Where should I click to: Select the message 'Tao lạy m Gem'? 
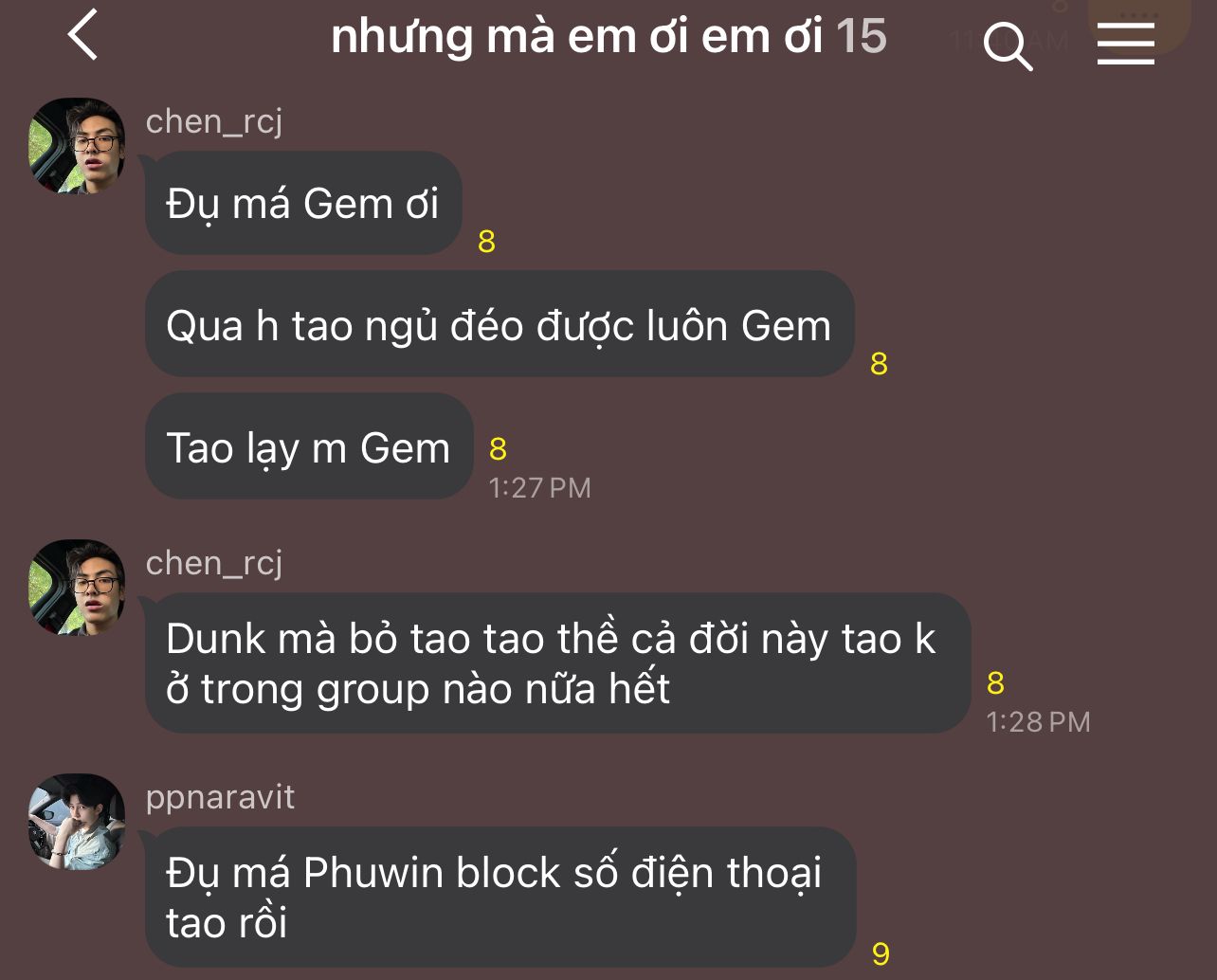[309, 446]
